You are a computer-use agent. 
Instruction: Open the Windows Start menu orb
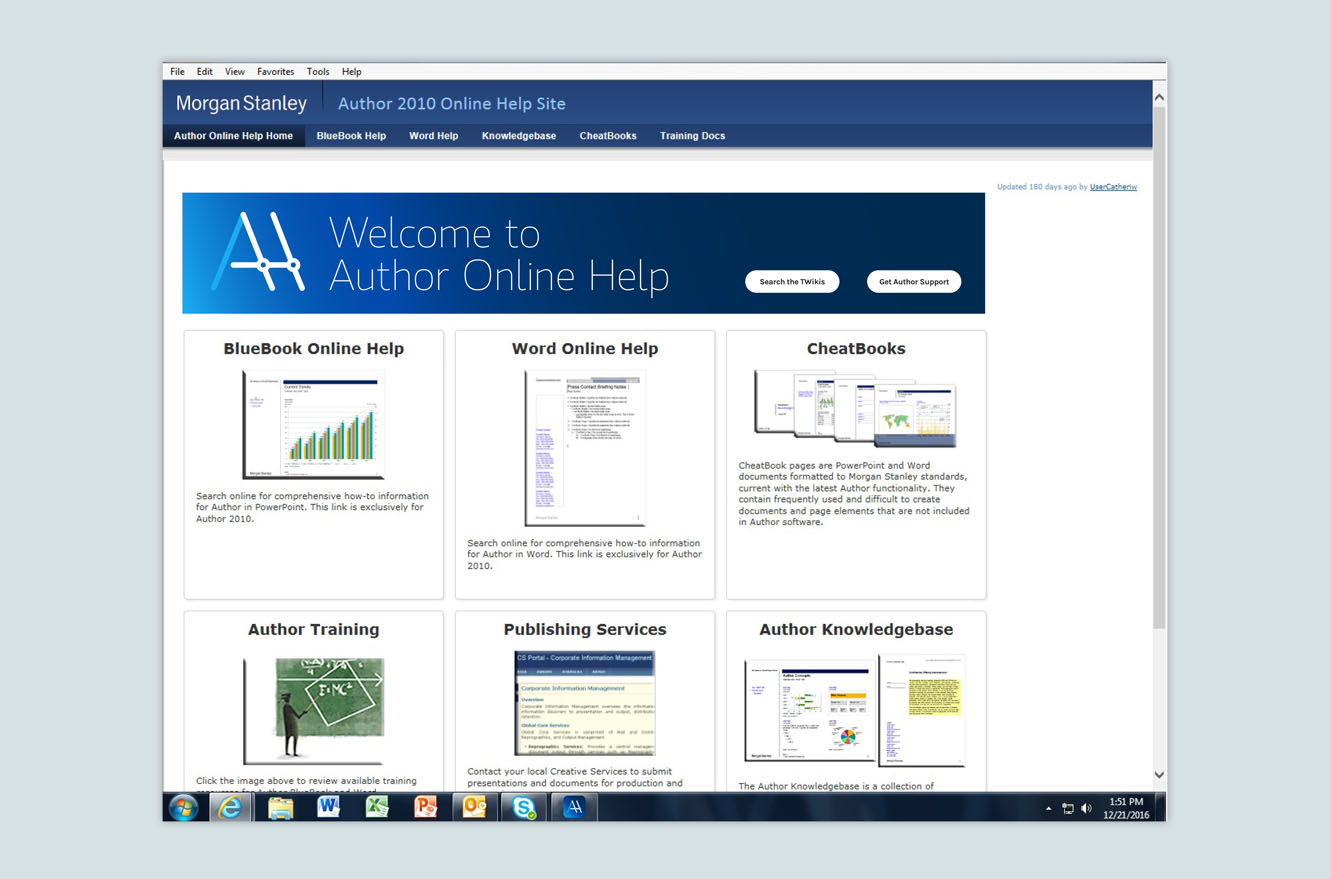[x=183, y=807]
